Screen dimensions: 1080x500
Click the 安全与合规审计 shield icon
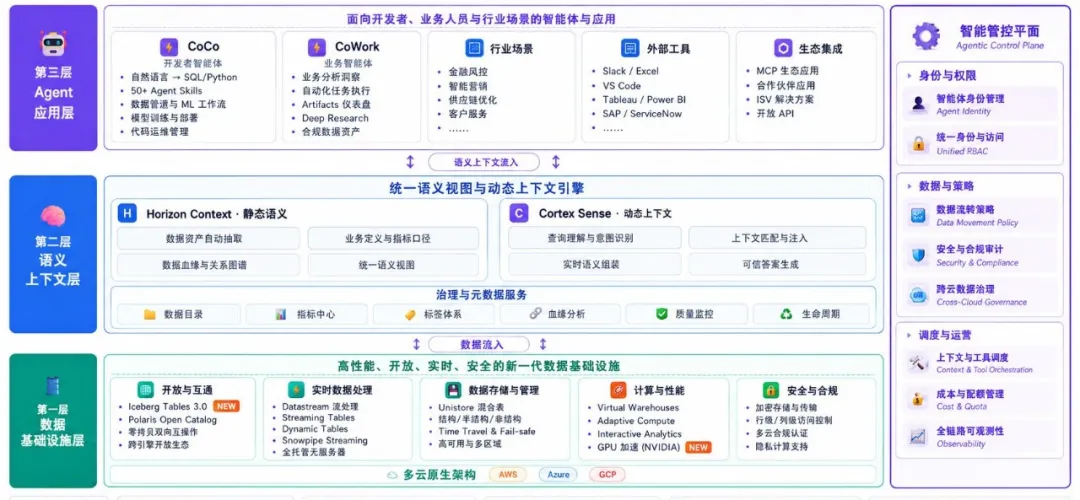click(x=918, y=256)
